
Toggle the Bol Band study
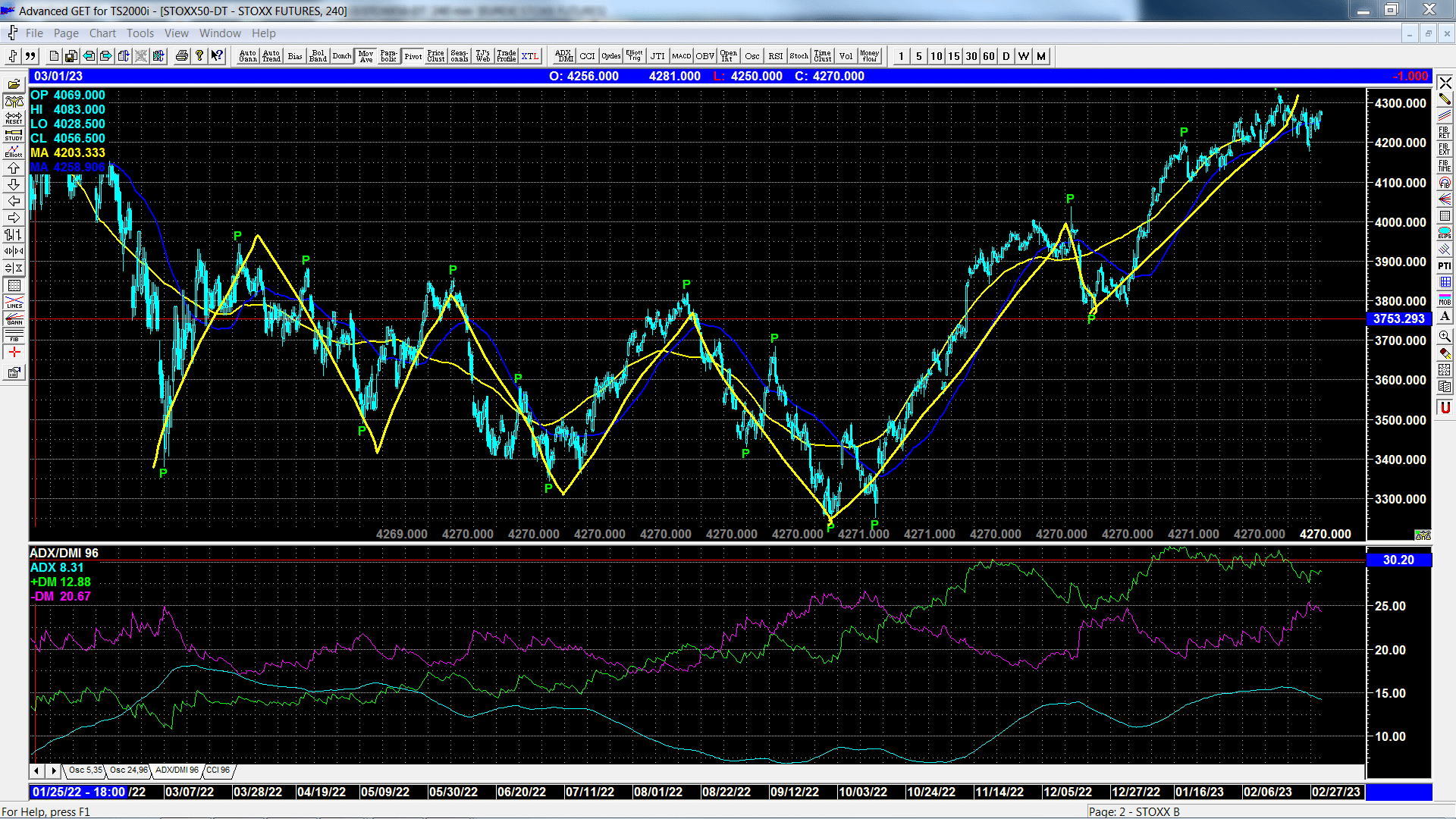[318, 56]
